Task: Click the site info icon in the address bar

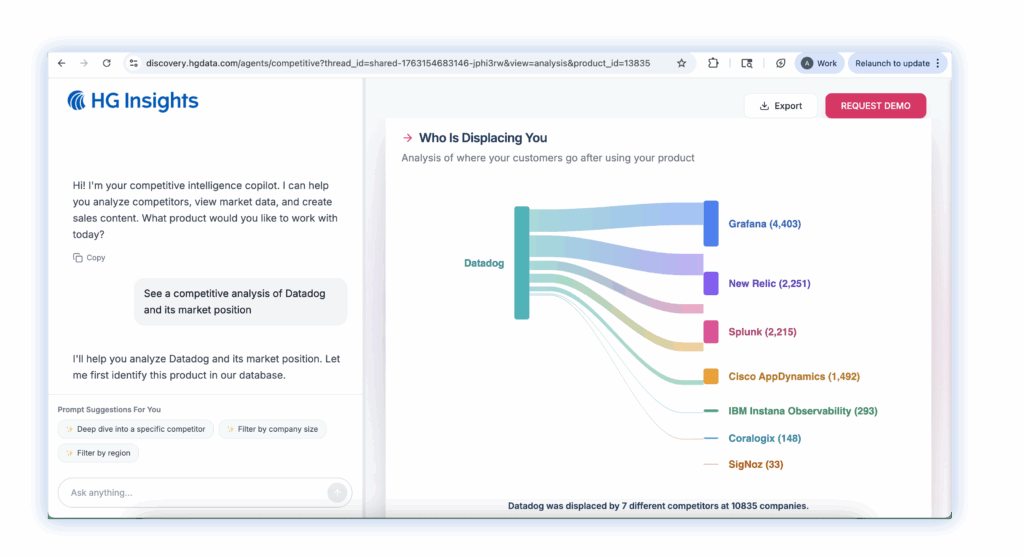Action: (x=133, y=63)
